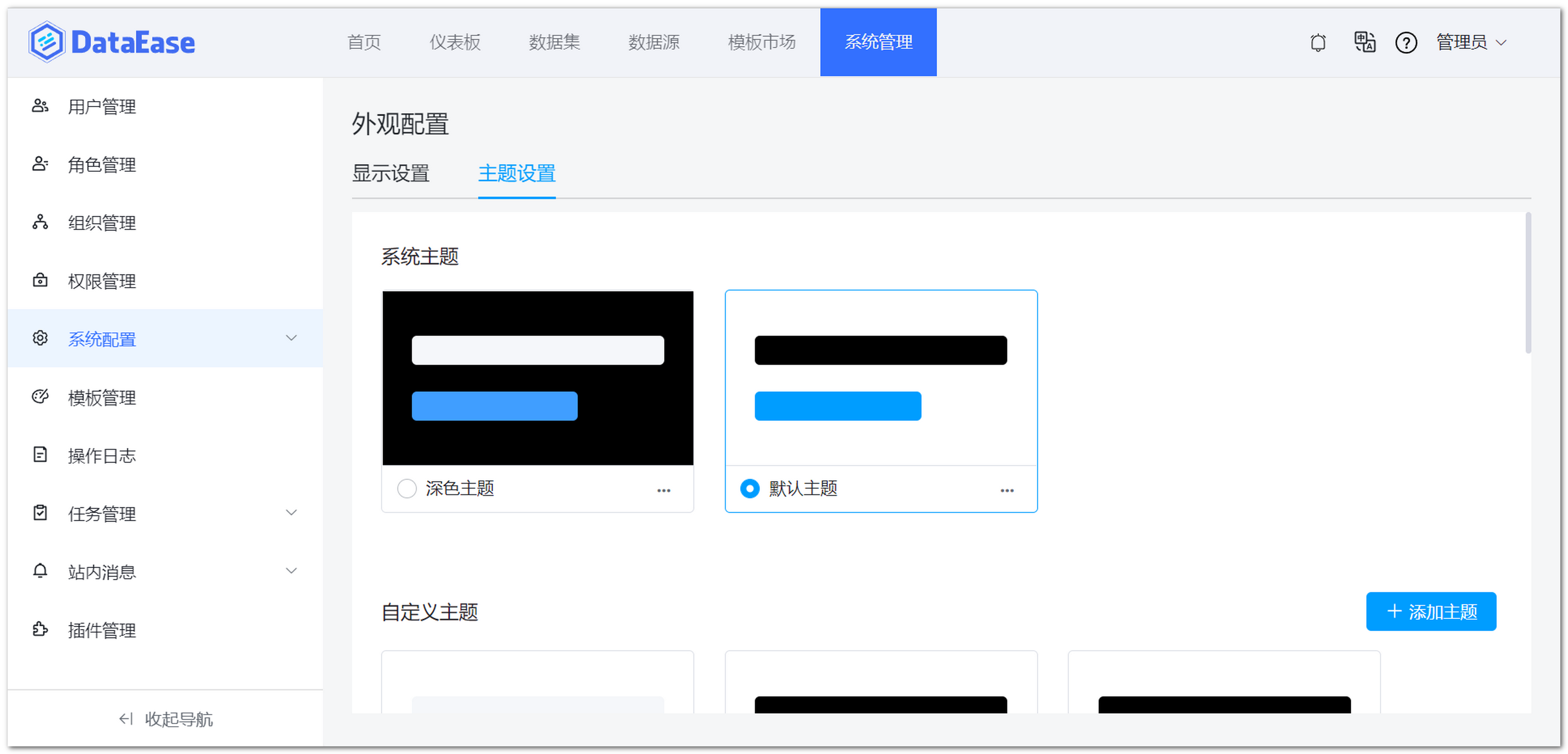
Task: Click the 插件管理 puzzle icon
Action: click(40, 630)
